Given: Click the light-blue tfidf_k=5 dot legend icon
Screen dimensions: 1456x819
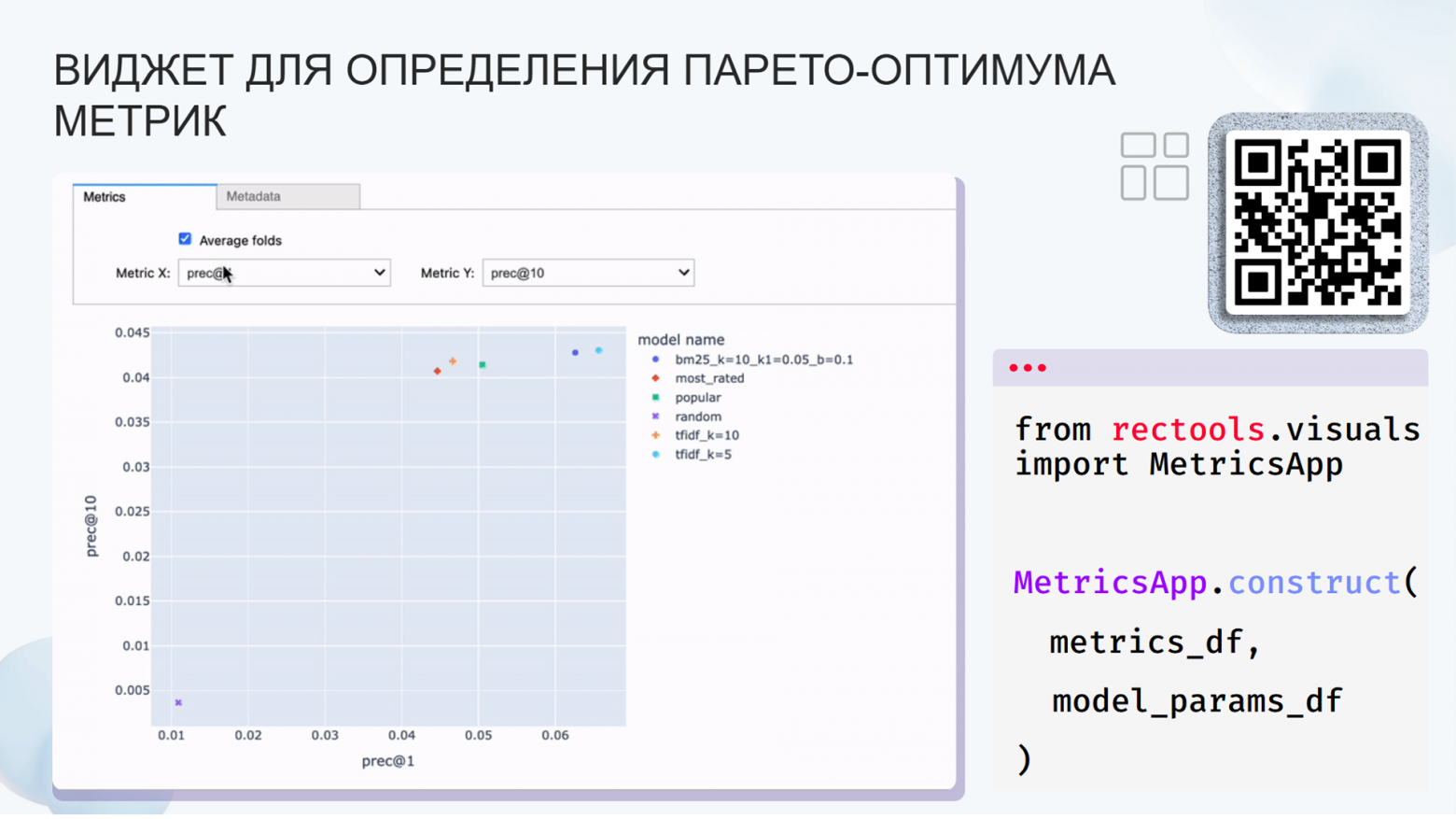Looking at the screenshot, I should (656, 455).
